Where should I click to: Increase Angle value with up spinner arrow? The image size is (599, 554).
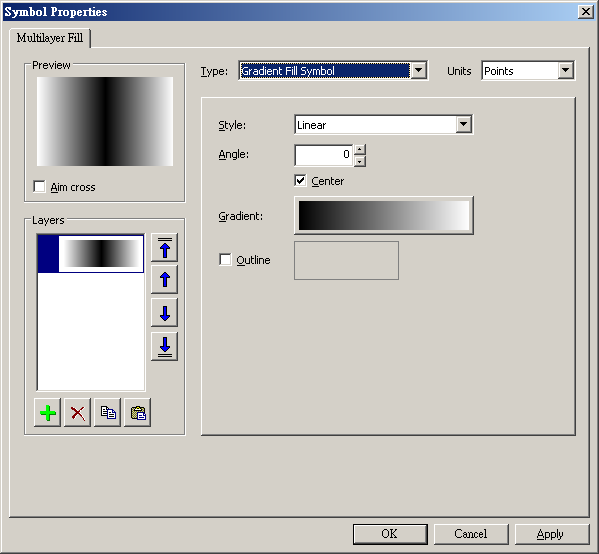359,149
